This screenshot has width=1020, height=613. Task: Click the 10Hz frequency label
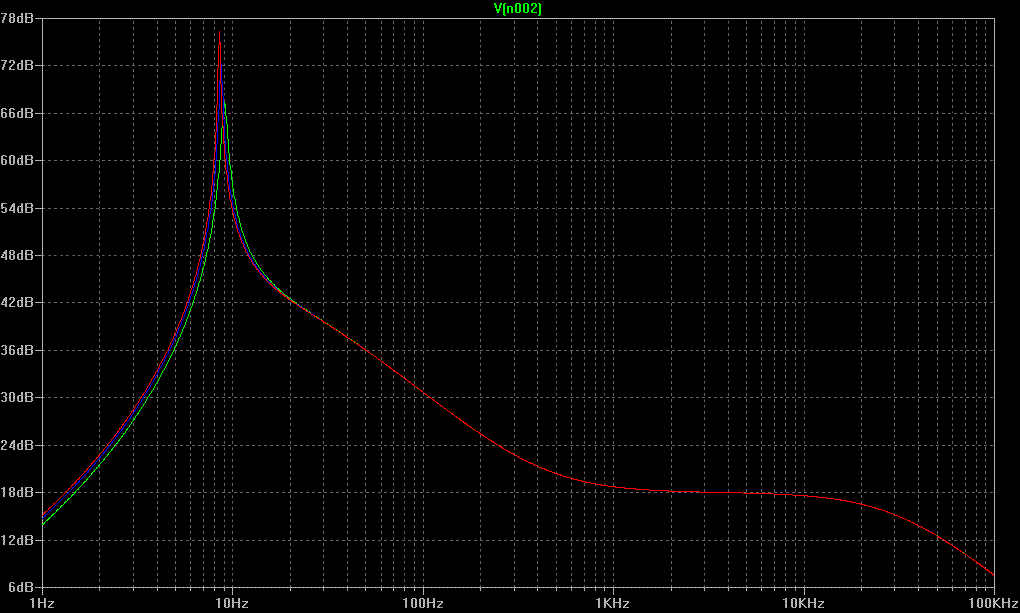tap(232, 603)
